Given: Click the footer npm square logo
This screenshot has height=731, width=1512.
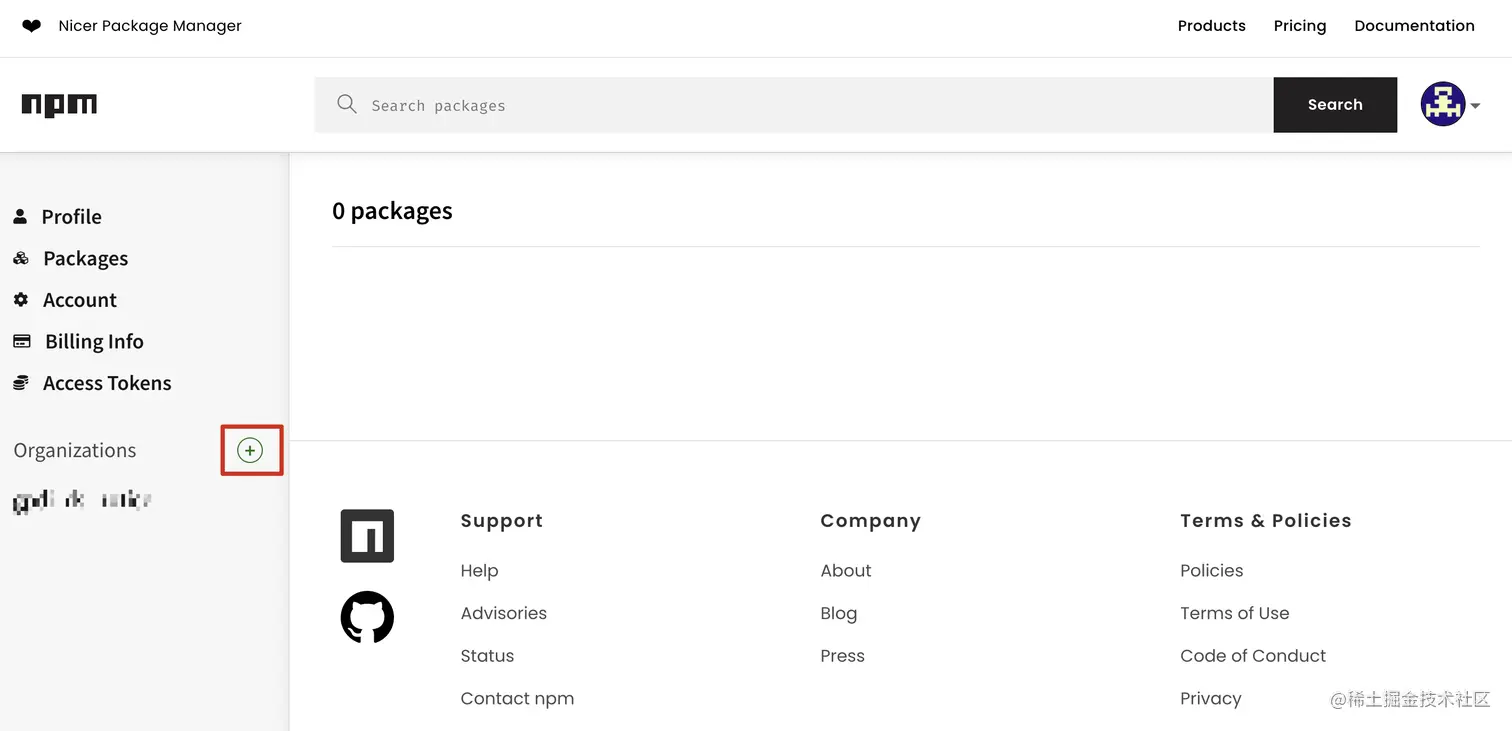Looking at the screenshot, I should click(x=367, y=536).
